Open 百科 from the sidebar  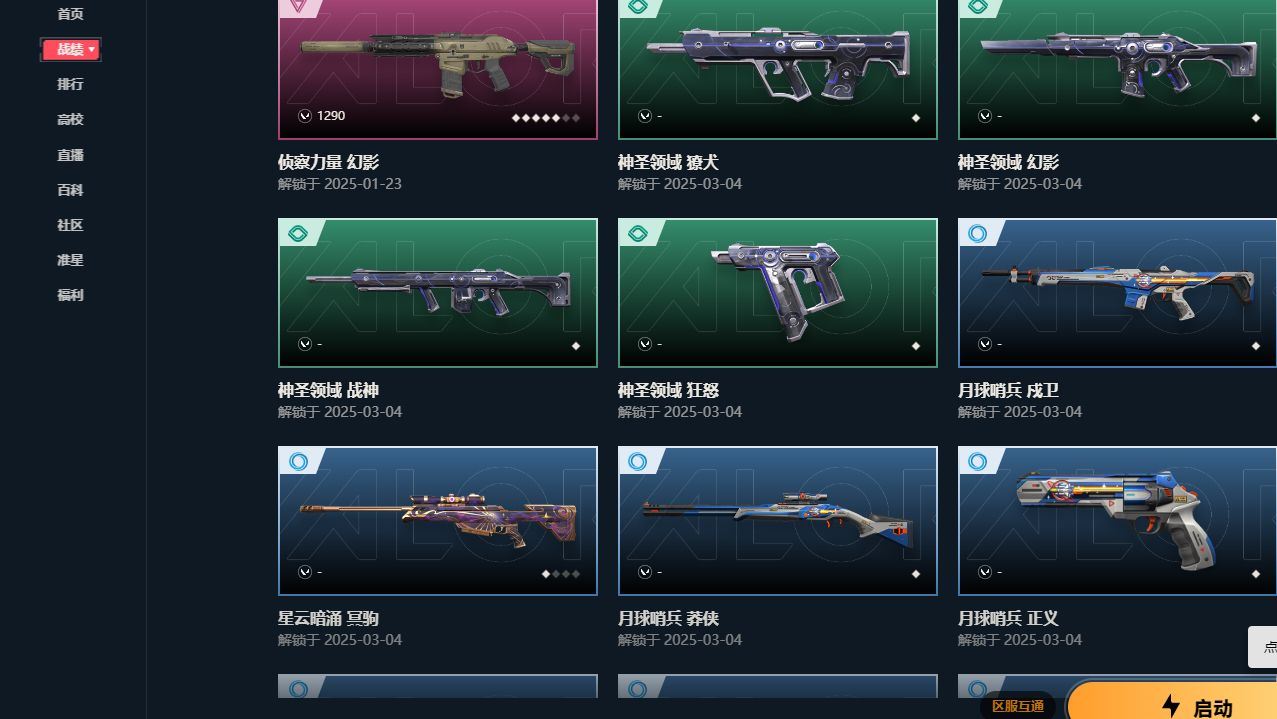pos(70,190)
